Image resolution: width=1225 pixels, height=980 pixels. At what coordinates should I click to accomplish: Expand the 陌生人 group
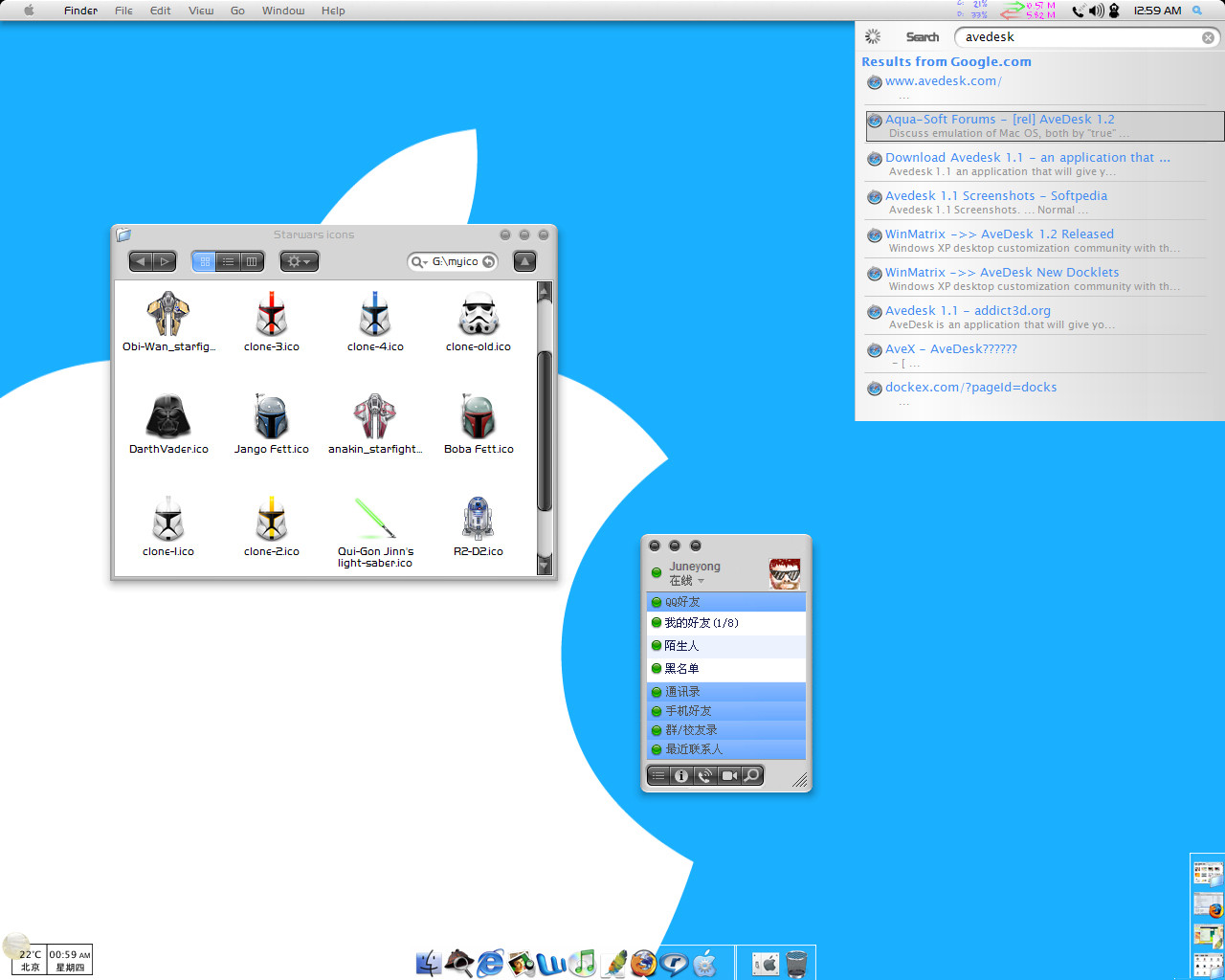(726, 646)
